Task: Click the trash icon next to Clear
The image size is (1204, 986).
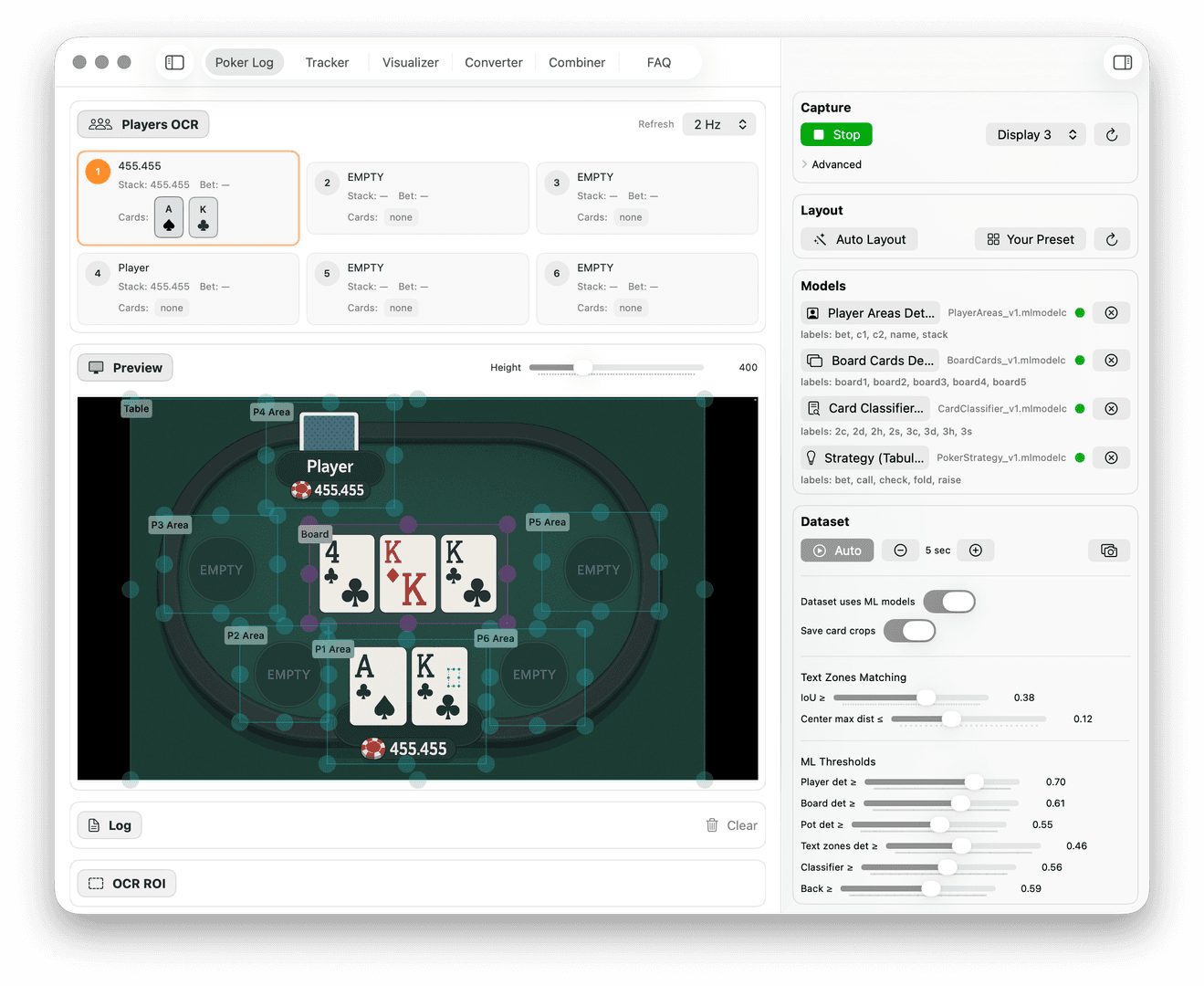Action: coord(712,825)
